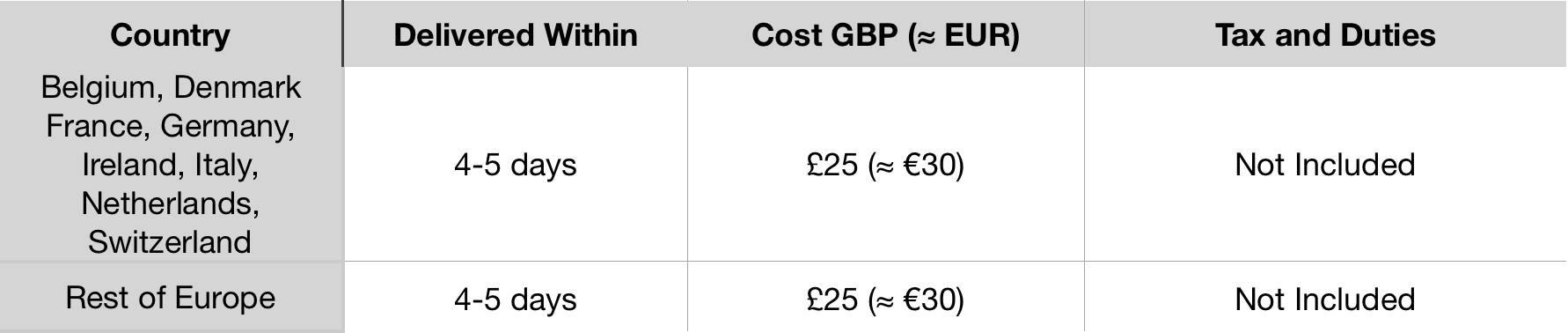
Task: Click 4-5 days in Rest of Europe row
Action: pos(516,300)
